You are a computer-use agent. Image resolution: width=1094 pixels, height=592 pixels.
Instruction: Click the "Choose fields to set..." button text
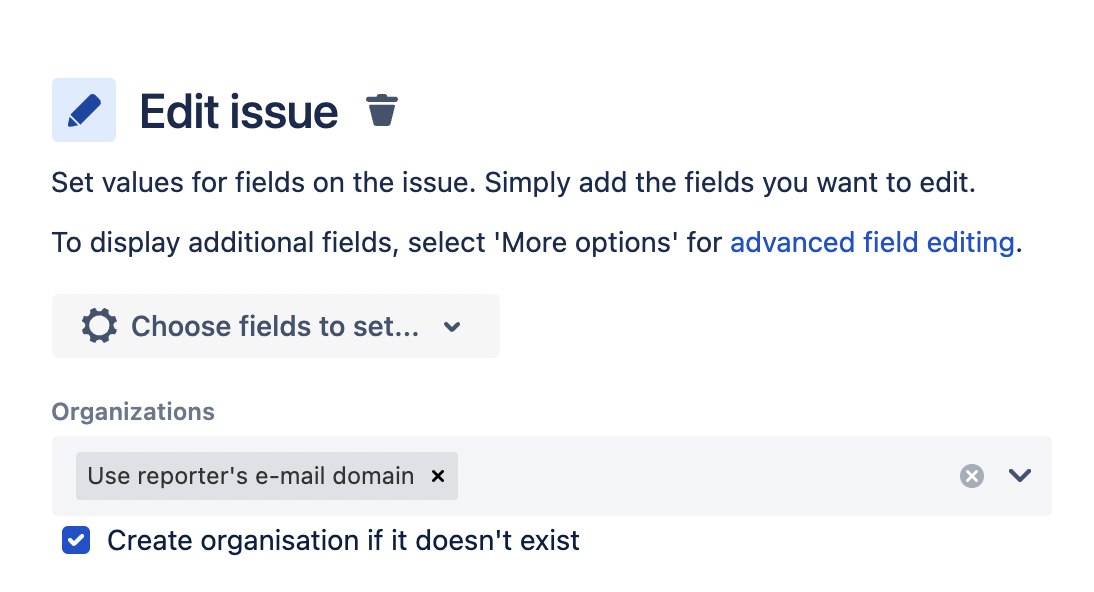click(275, 326)
